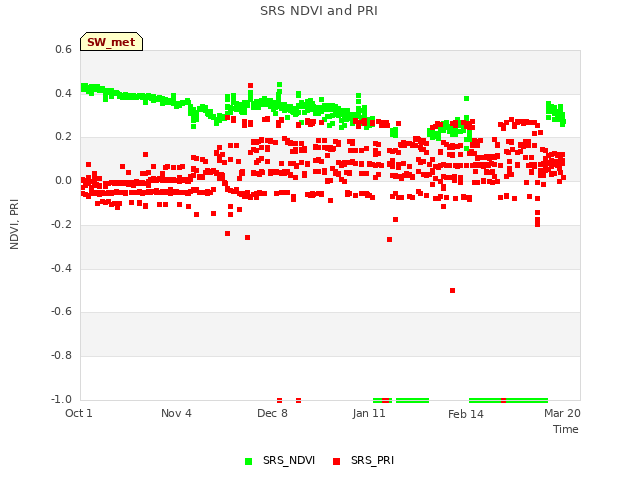Click the -0.2 y-axis tick label

61,224
